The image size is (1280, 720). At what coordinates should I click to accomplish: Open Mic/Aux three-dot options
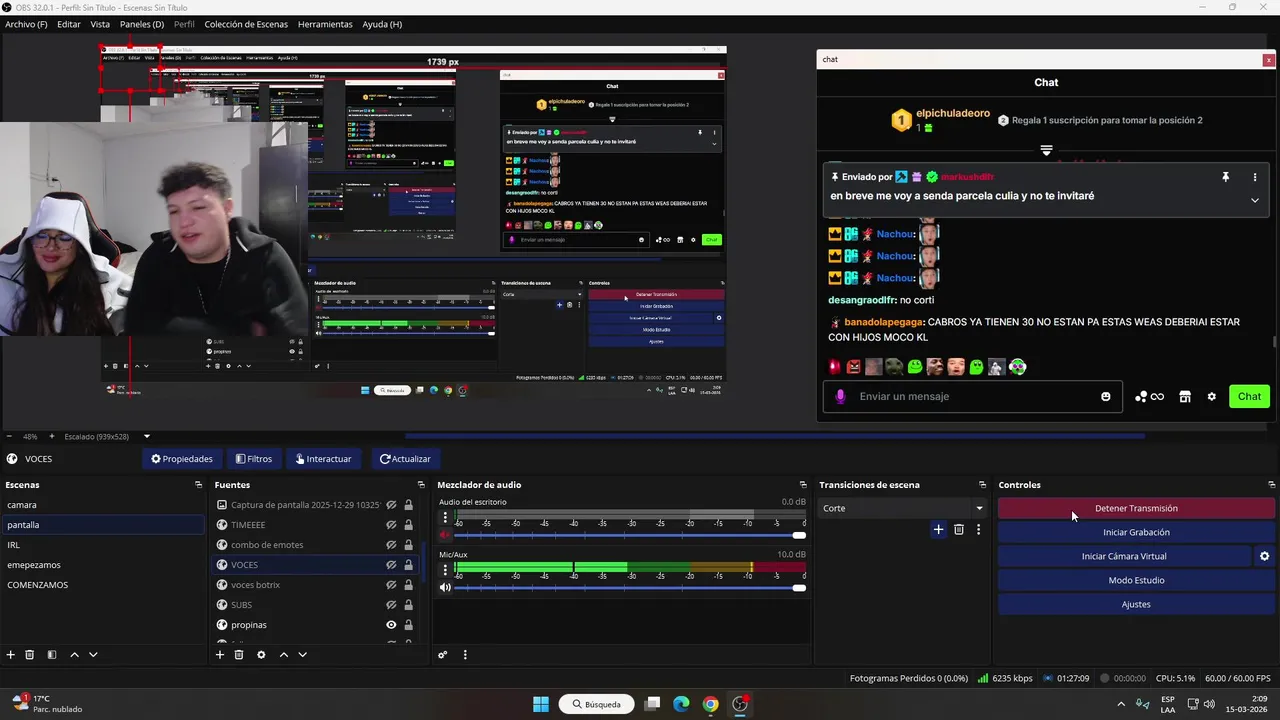445,570
